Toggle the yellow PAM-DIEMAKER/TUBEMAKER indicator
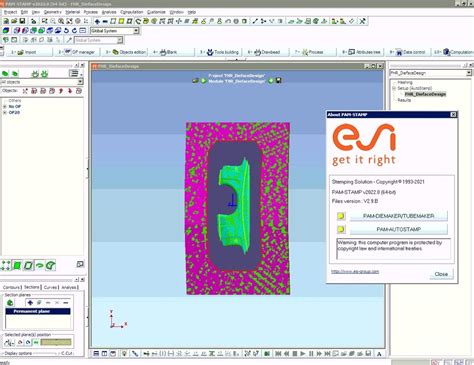This screenshot has height=365, width=474. pyautogui.click(x=341, y=216)
